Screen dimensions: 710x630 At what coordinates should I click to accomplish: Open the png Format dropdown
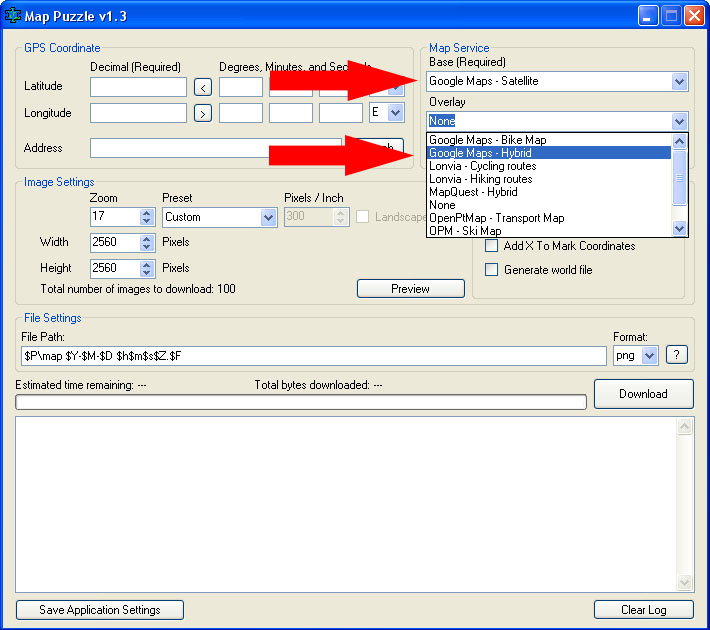(x=650, y=356)
